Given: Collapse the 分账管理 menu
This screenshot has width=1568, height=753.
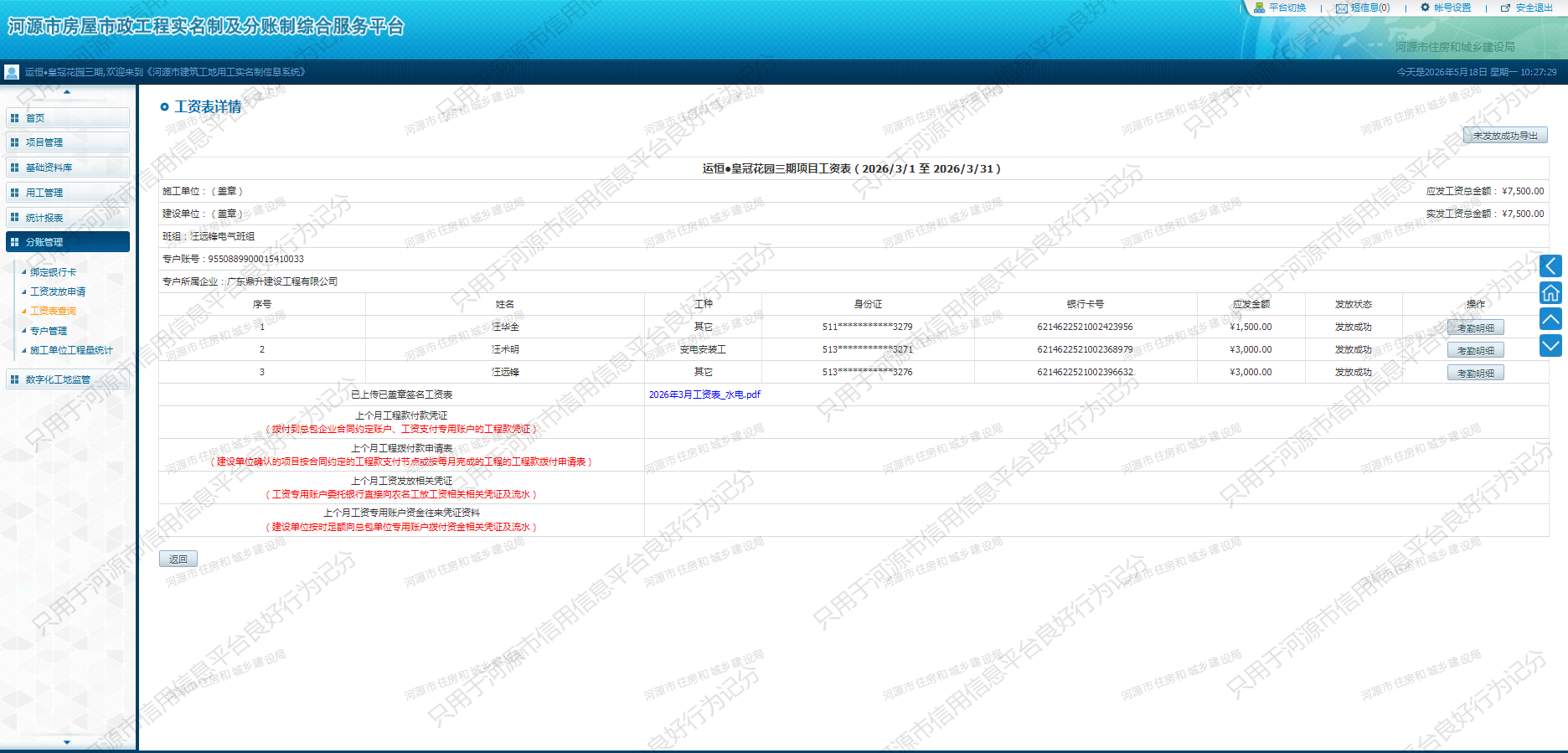Looking at the screenshot, I should tap(68, 242).
